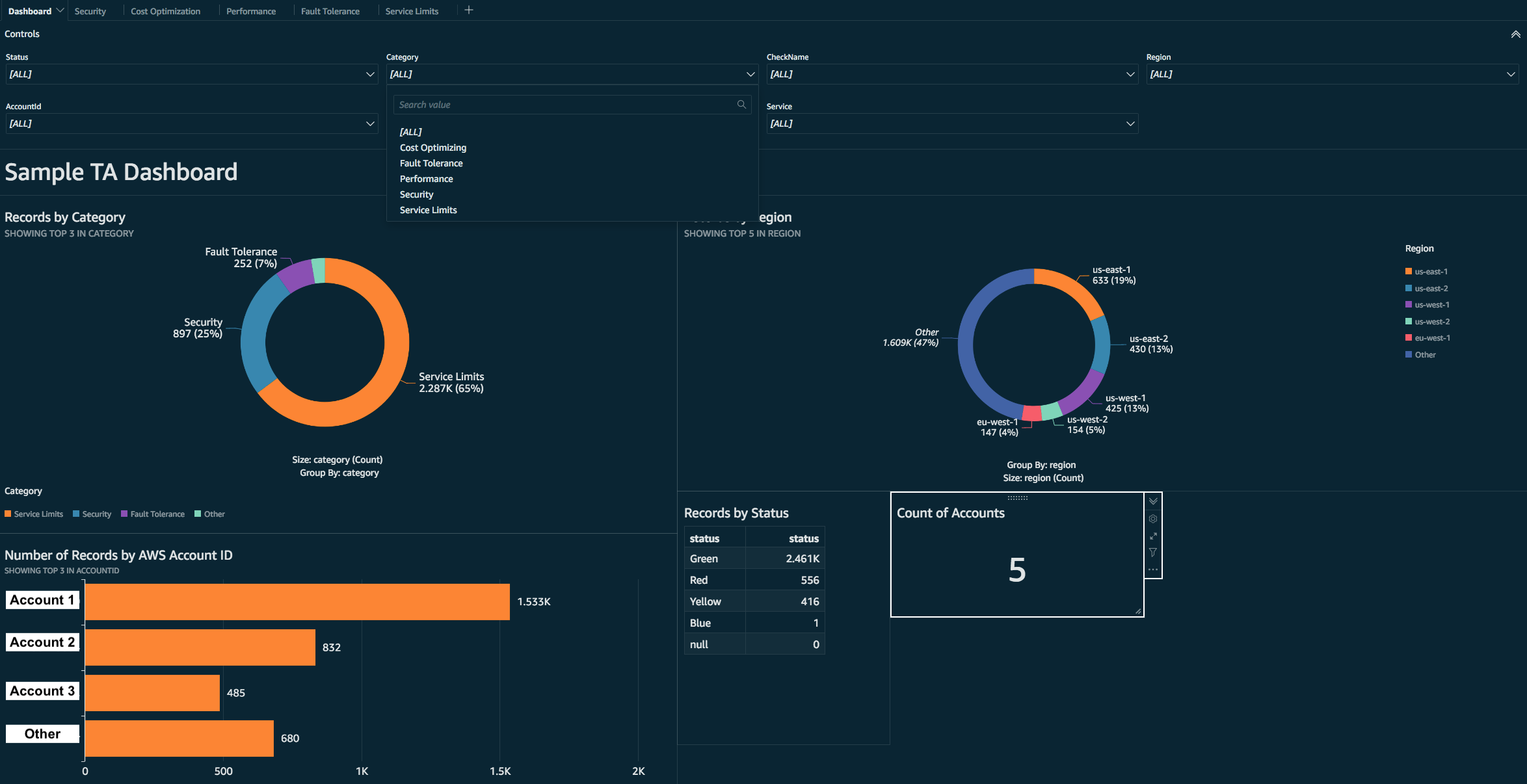Screen dimensions: 1527x784
Task: Open settings for Count of Accounts visual
Action: pos(1153,519)
